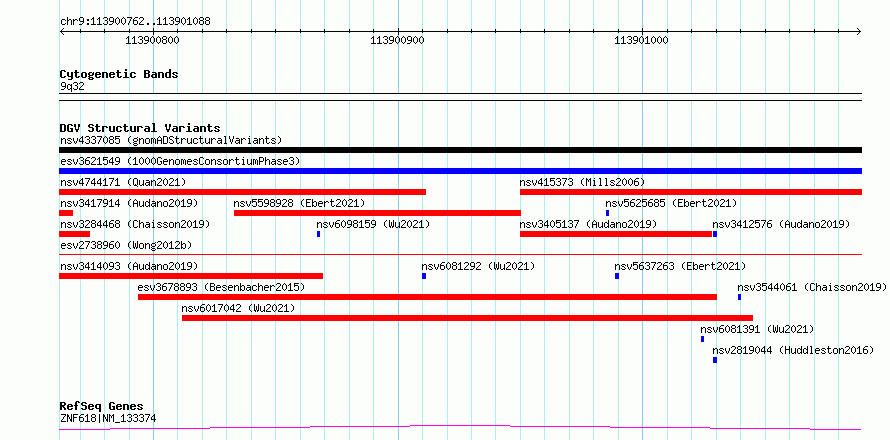Click the nsv6098159 (Wu2021) label text
The height and width of the screenshot is (440, 890).
point(373,224)
